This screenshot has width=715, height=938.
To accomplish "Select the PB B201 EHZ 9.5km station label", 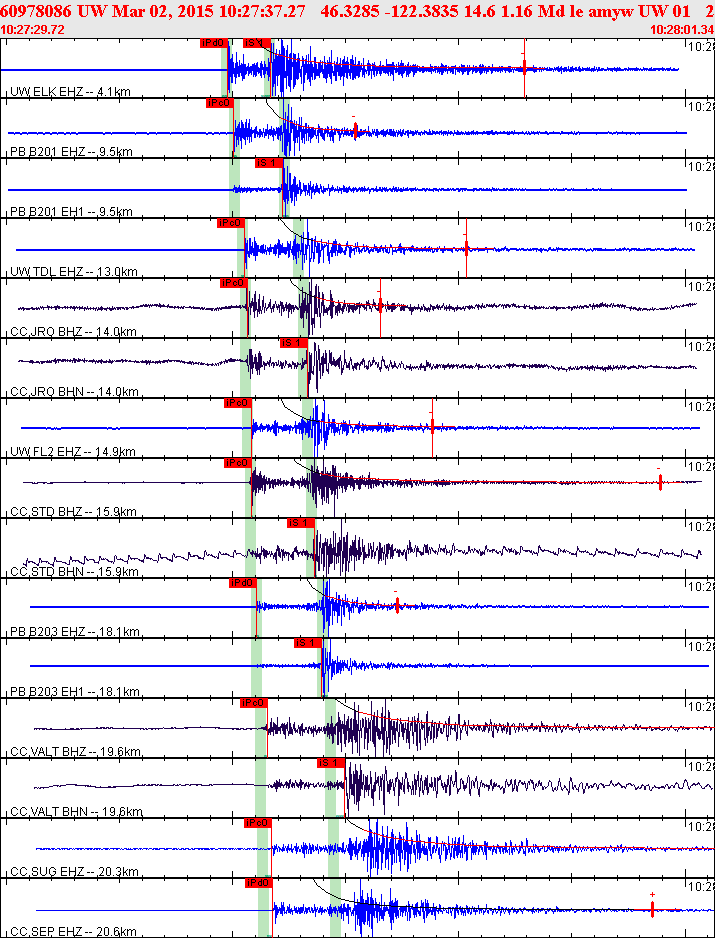I will pos(72,152).
